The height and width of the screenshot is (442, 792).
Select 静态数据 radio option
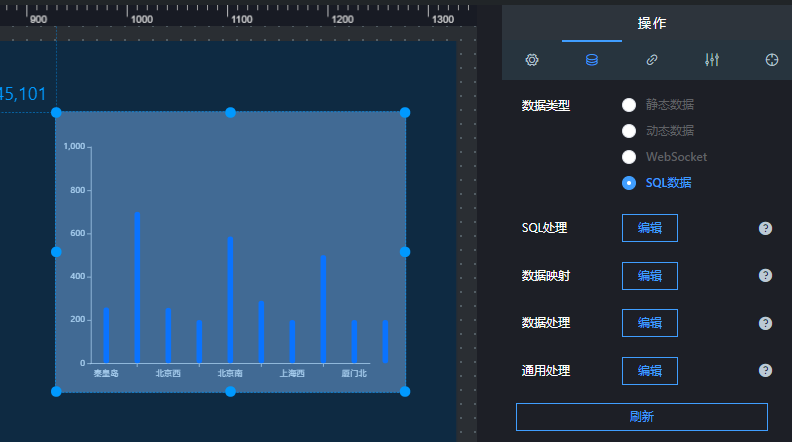[629, 105]
